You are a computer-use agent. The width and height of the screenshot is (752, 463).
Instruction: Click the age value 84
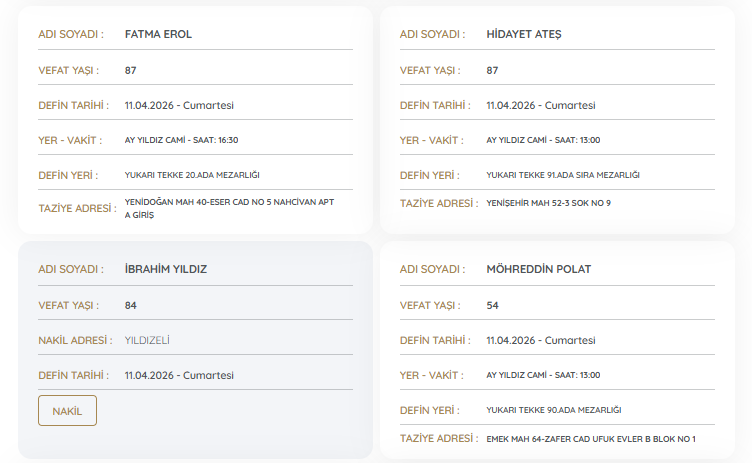[x=131, y=305]
